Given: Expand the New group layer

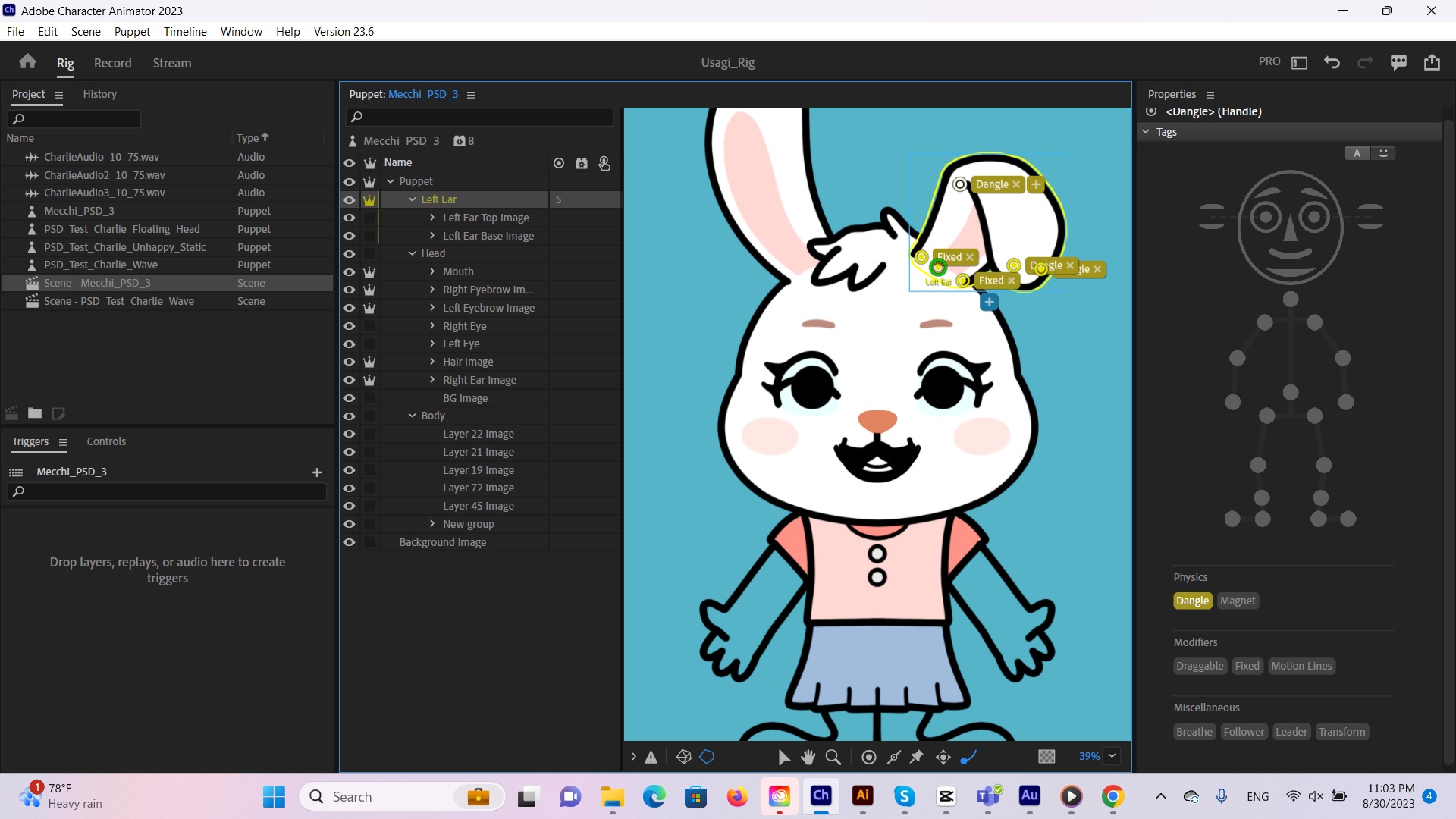Looking at the screenshot, I should pyautogui.click(x=431, y=524).
